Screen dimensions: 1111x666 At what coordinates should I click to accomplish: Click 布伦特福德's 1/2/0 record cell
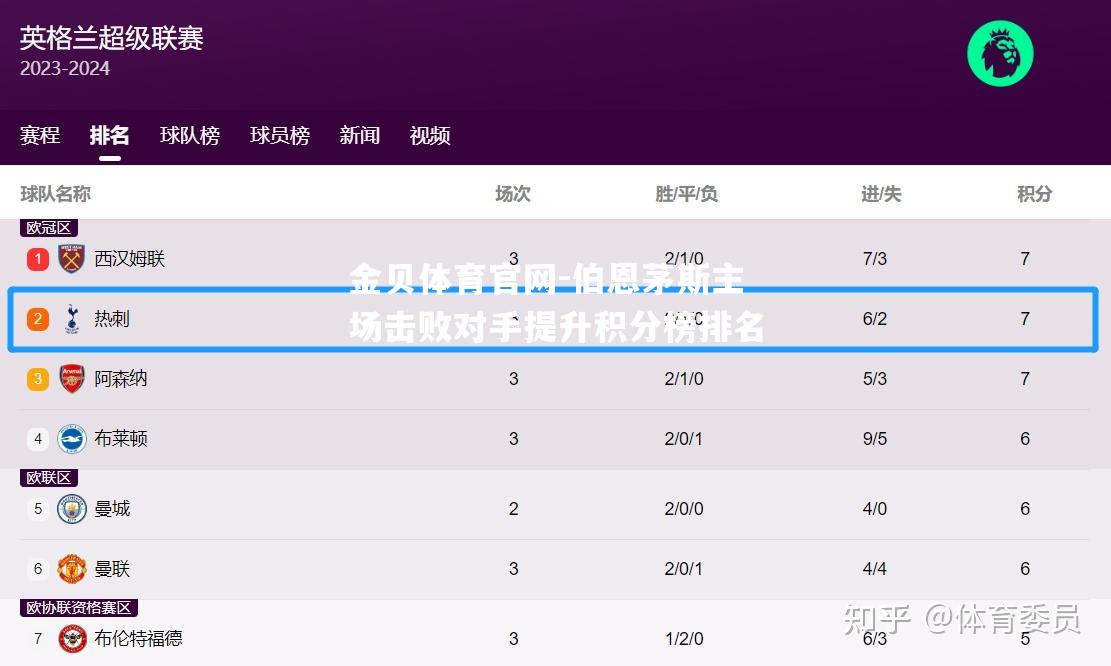click(x=684, y=638)
